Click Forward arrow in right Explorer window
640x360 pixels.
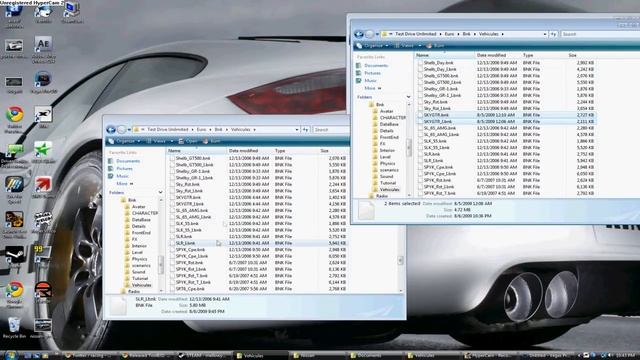click(x=369, y=34)
